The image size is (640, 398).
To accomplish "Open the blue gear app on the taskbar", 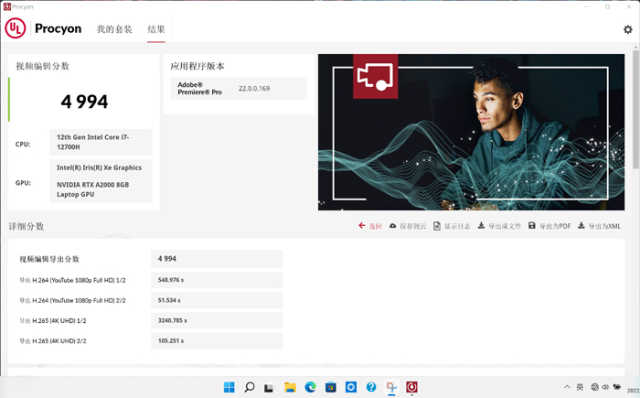I will point(351,387).
